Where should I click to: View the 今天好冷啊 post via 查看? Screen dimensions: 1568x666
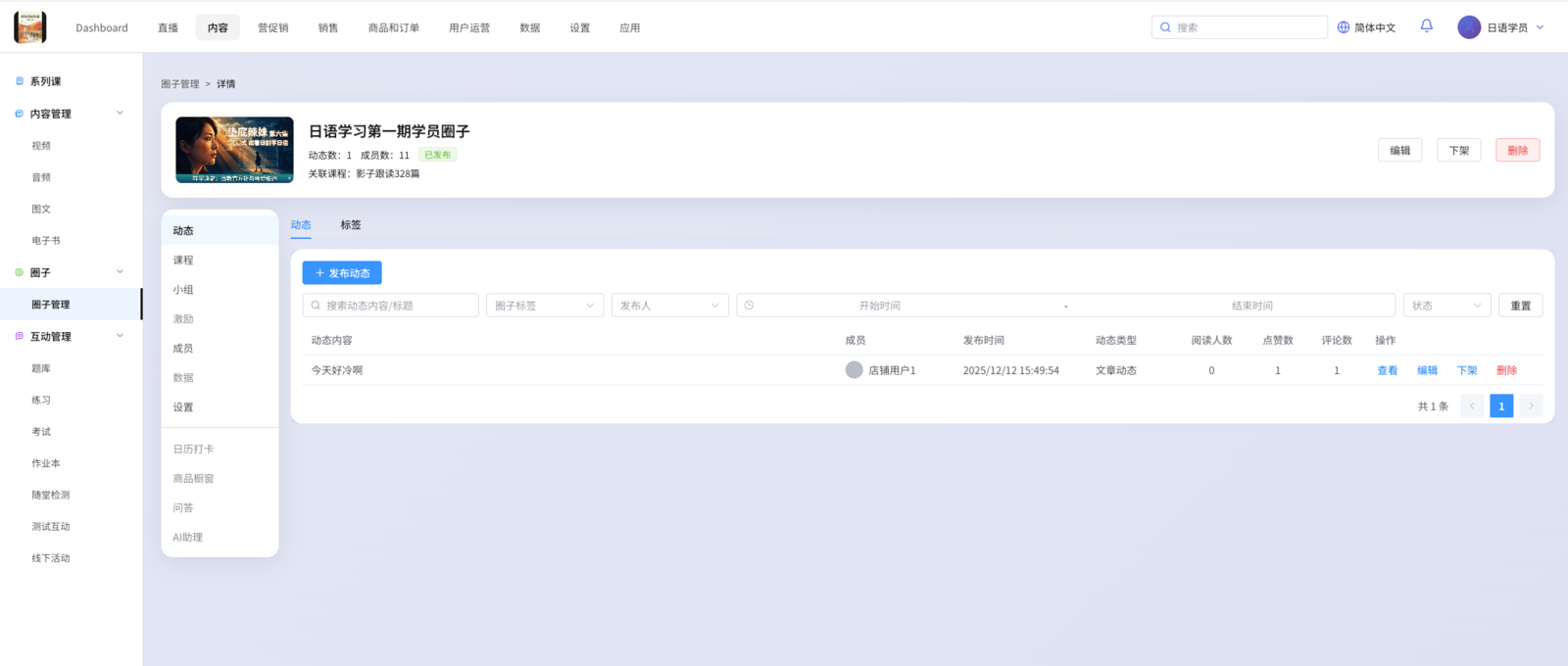(x=1388, y=370)
